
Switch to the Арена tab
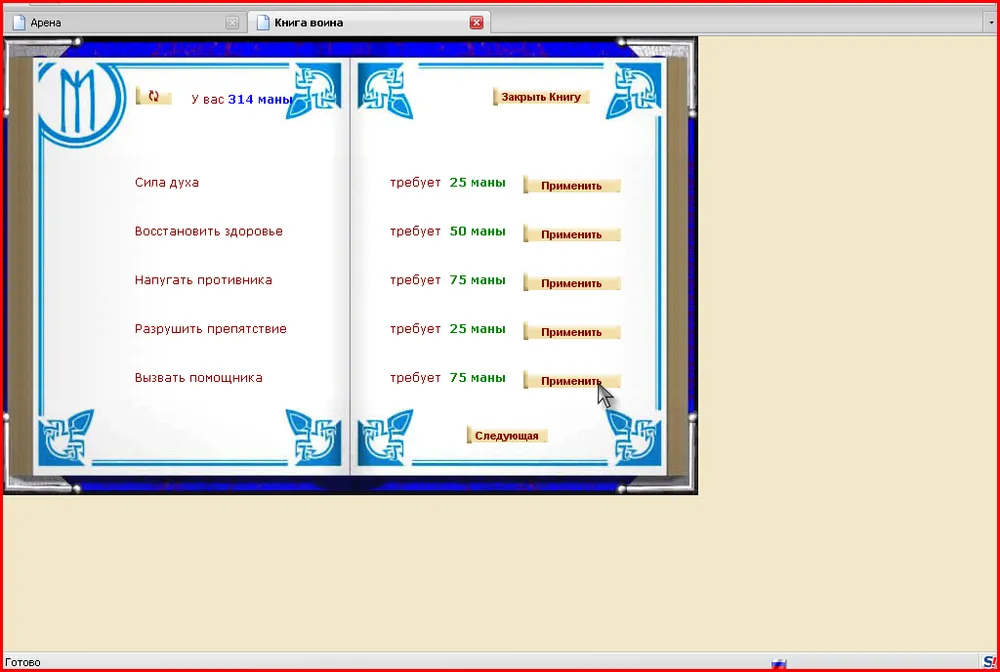[x=124, y=22]
